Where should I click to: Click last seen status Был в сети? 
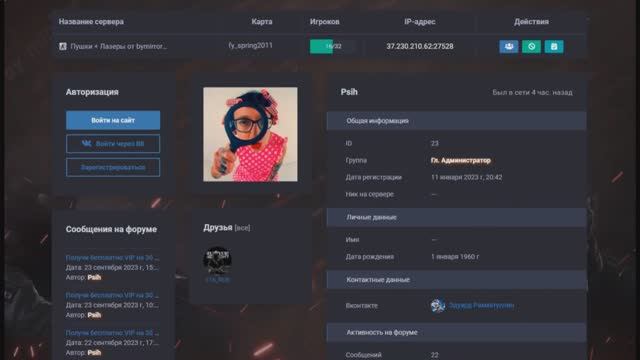[532, 93]
